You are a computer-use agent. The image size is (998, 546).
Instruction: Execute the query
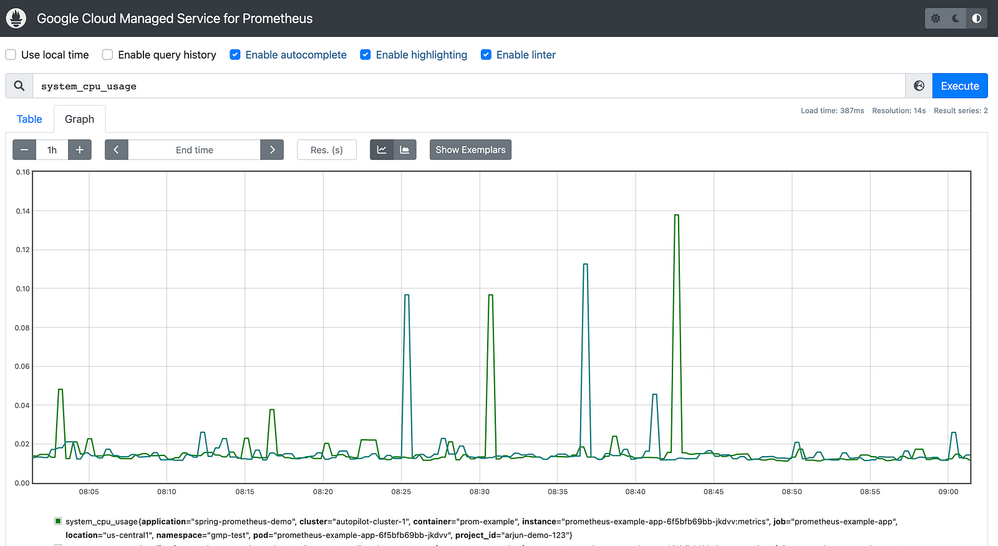pos(960,86)
